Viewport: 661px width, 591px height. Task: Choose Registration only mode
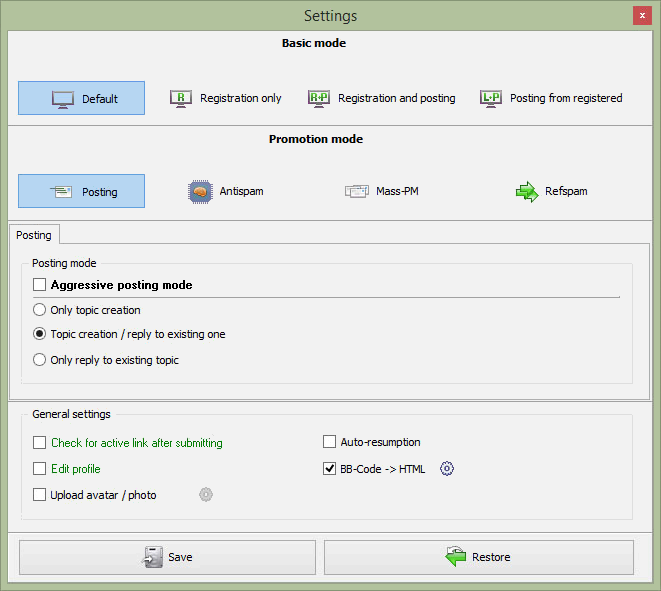pyautogui.click(x=225, y=98)
